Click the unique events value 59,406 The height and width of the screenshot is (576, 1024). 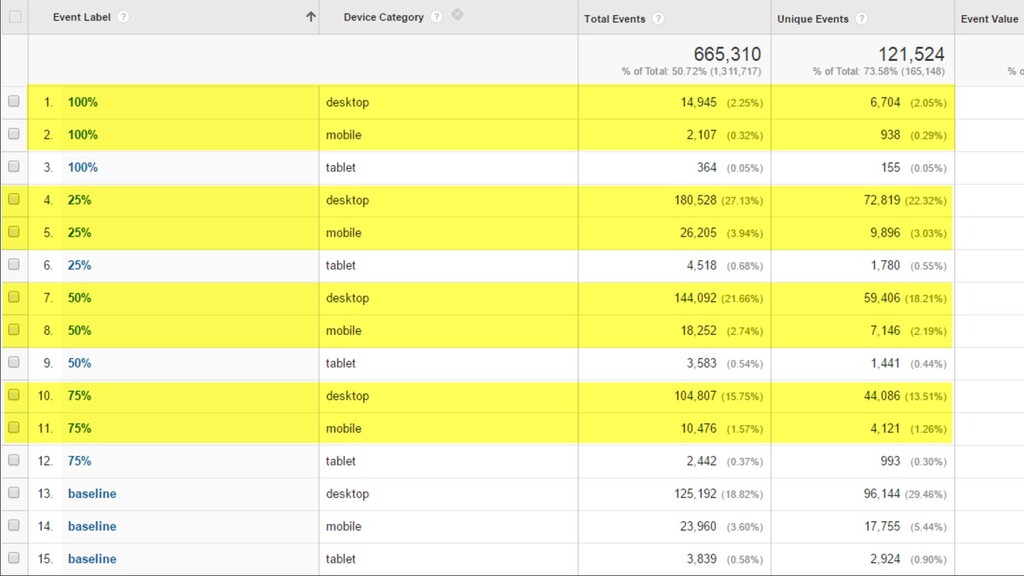[x=882, y=298]
